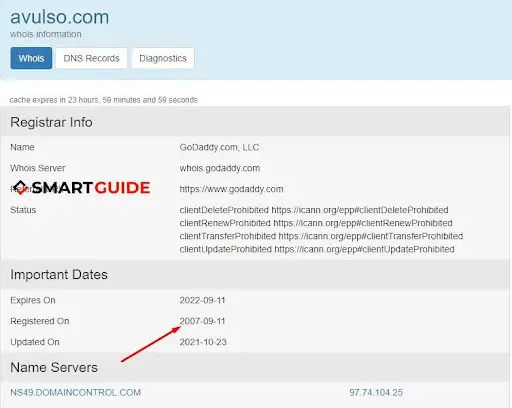Click the Registrar Info section header
Viewport: 512px width, 408px height.
coord(51,122)
